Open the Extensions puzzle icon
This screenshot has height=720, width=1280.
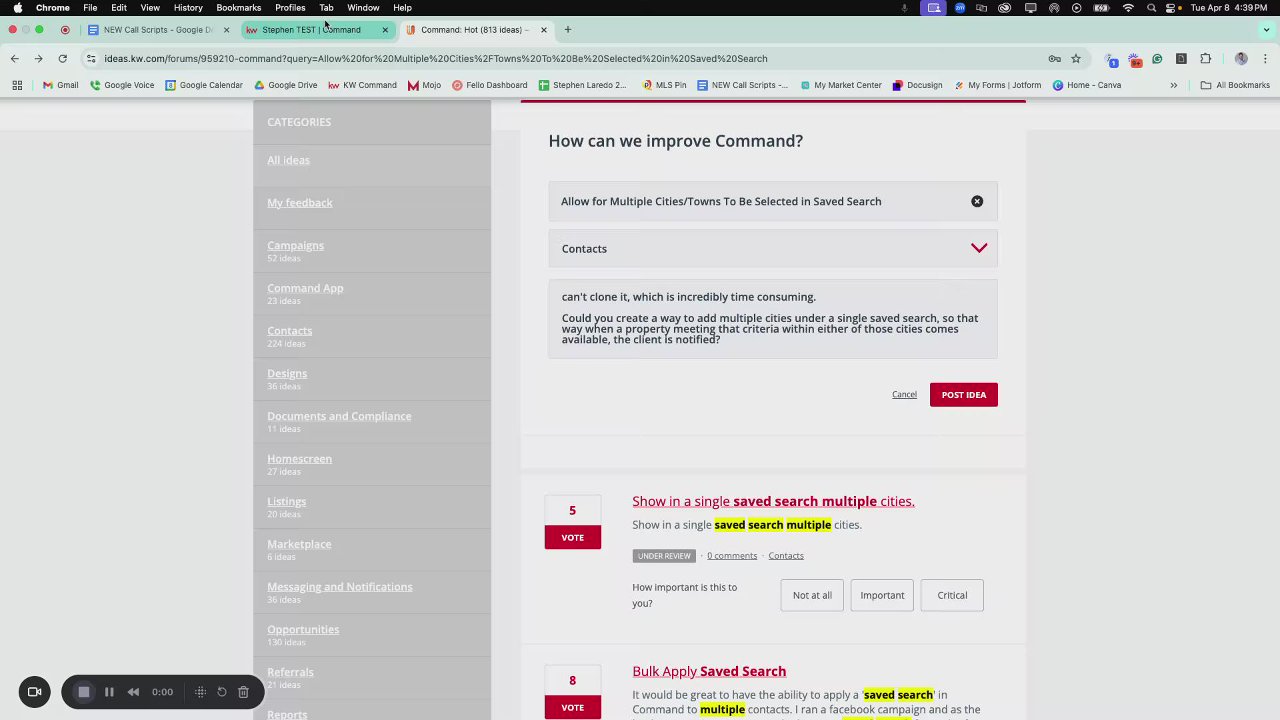click(1205, 59)
